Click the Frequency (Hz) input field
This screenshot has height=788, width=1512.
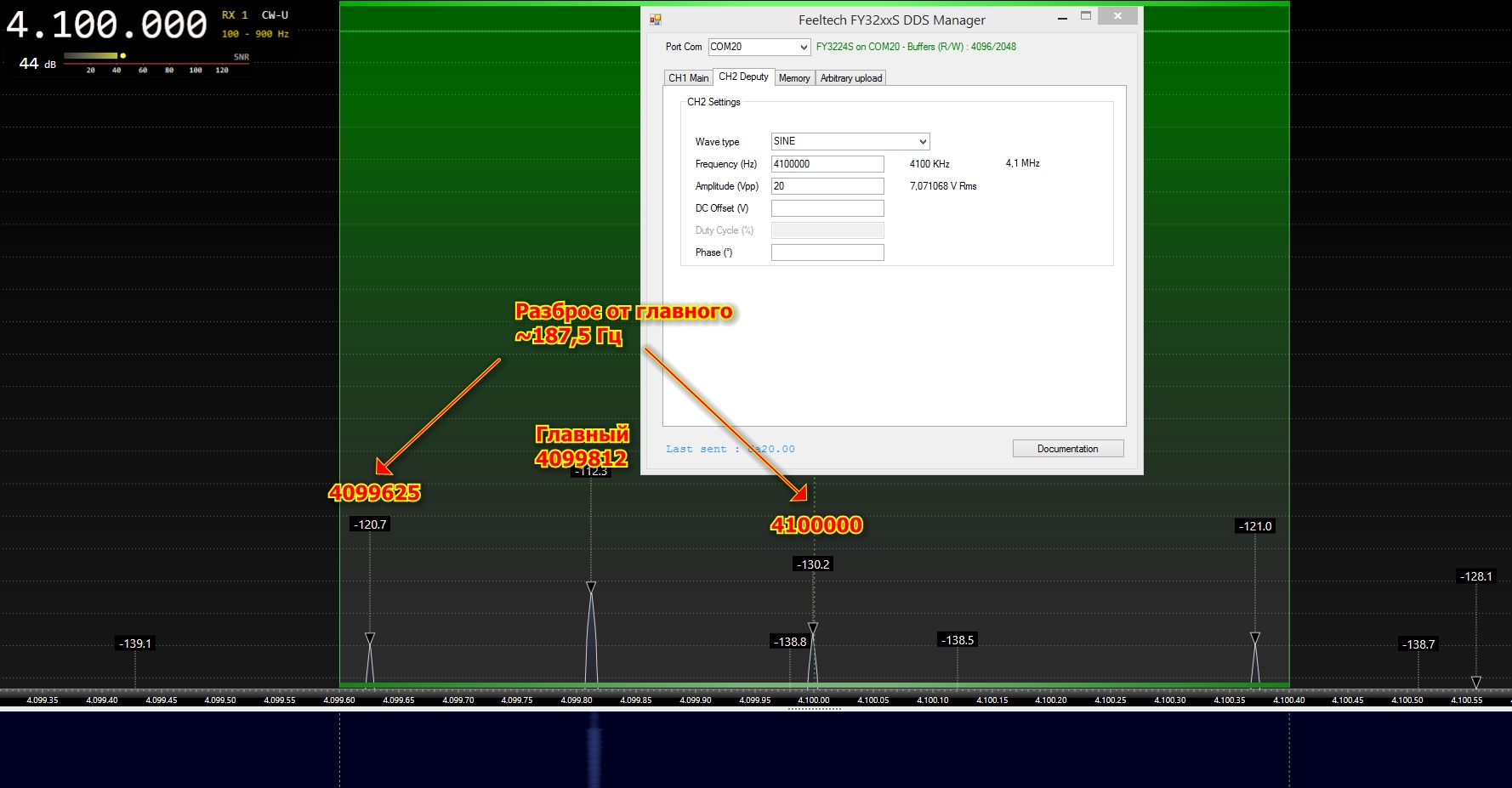click(x=827, y=164)
